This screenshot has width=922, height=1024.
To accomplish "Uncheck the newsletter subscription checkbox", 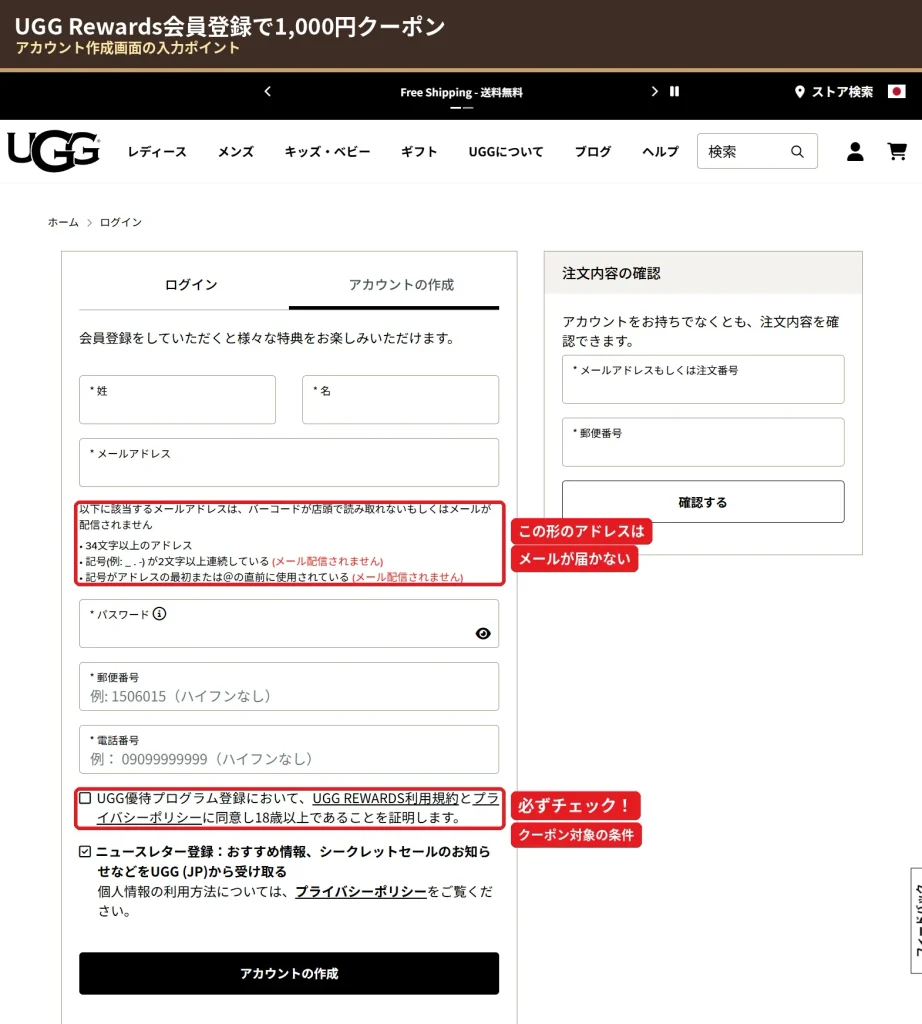I will pos(85,851).
